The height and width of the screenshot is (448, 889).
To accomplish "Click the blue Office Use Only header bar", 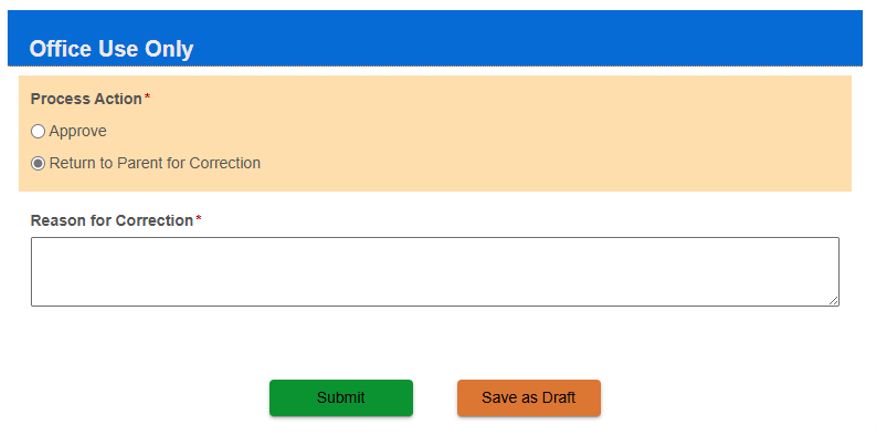I will tap(435, 38).
